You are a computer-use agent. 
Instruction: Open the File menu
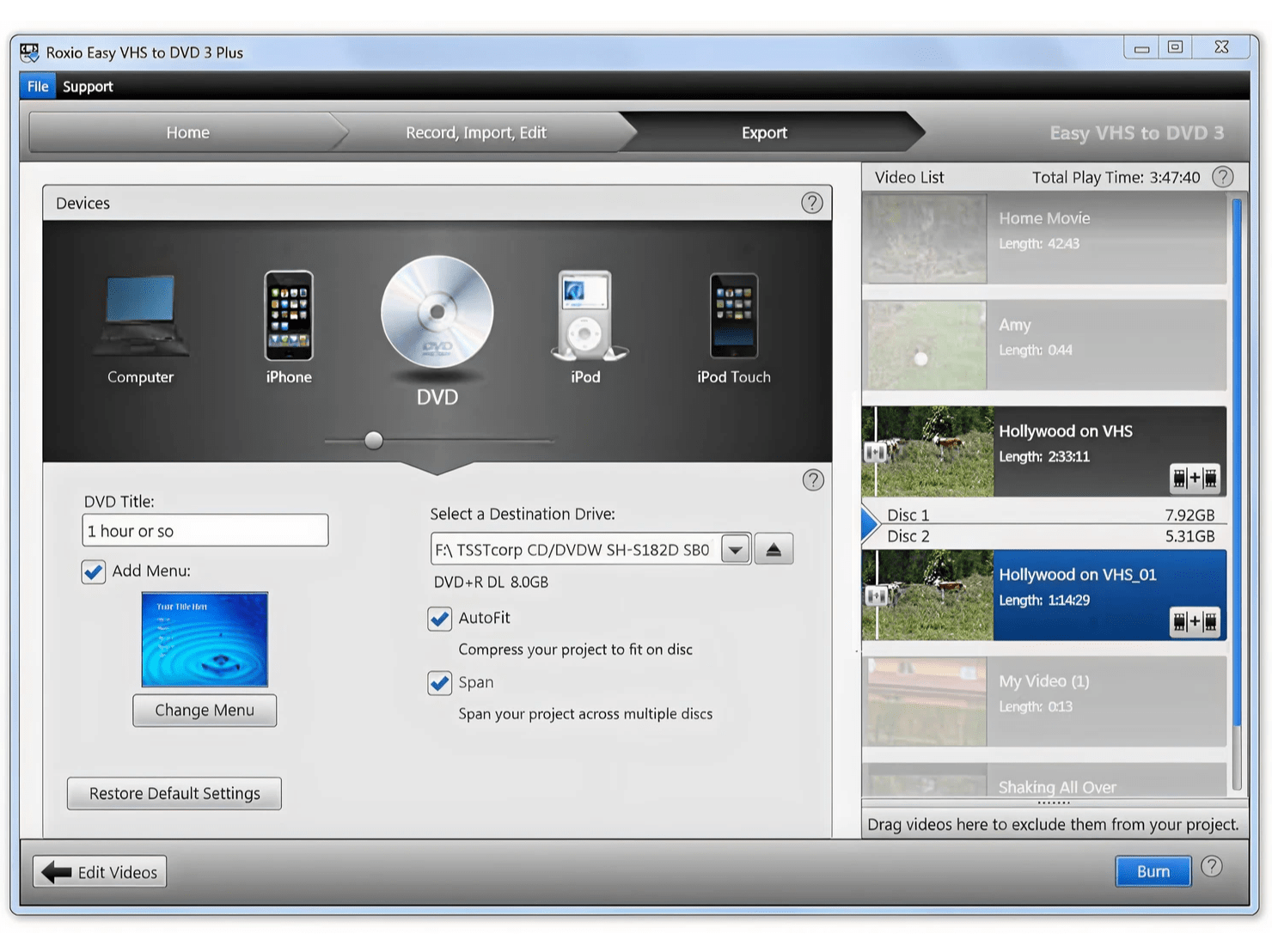[x=37, y=86]
